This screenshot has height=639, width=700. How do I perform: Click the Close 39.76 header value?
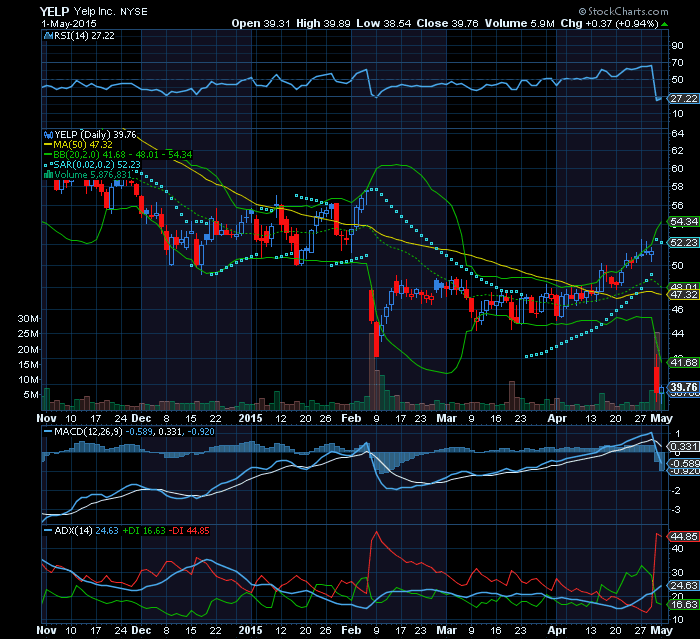[447, 23]
